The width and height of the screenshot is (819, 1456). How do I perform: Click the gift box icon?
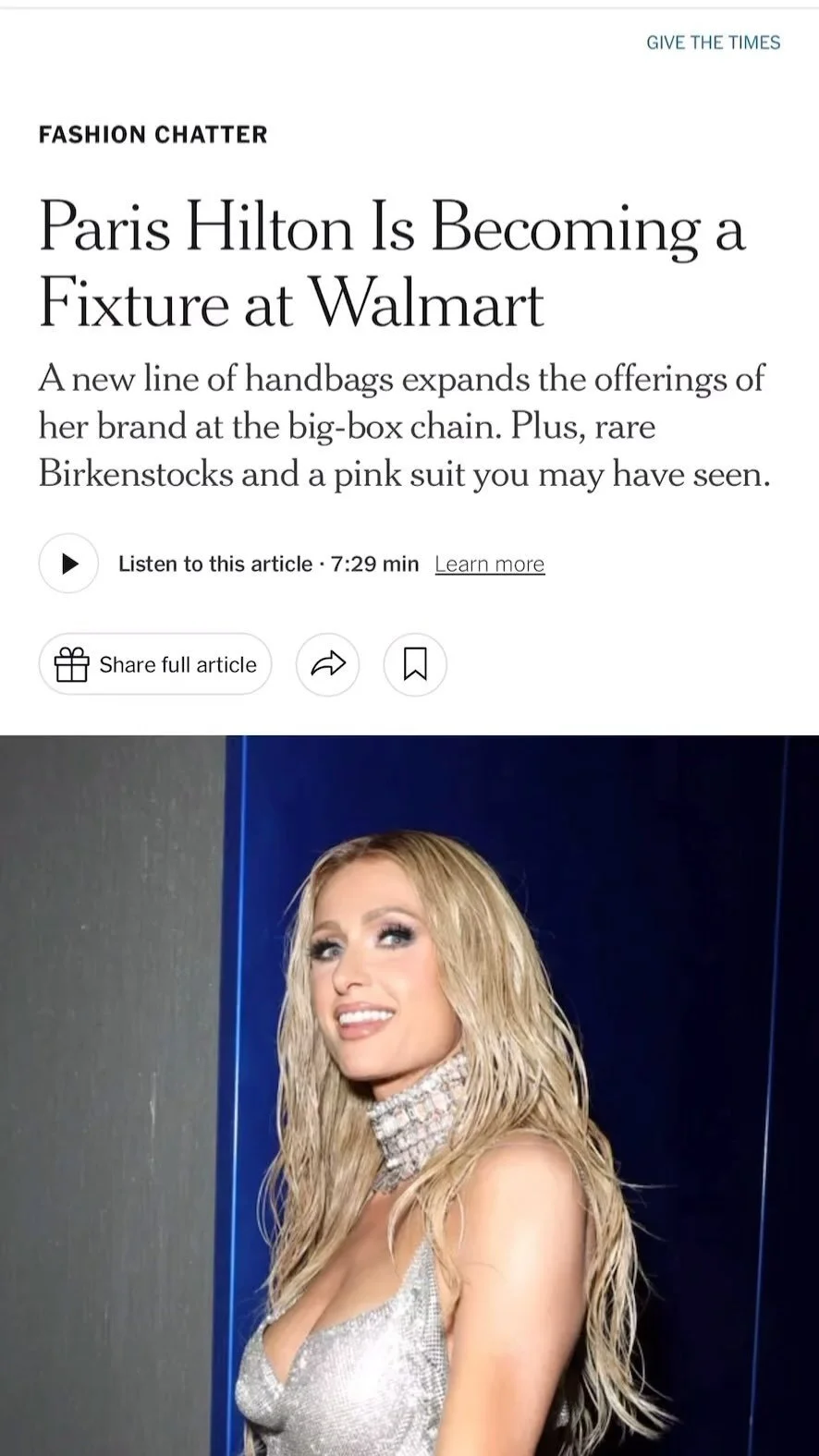click(71, 664)
